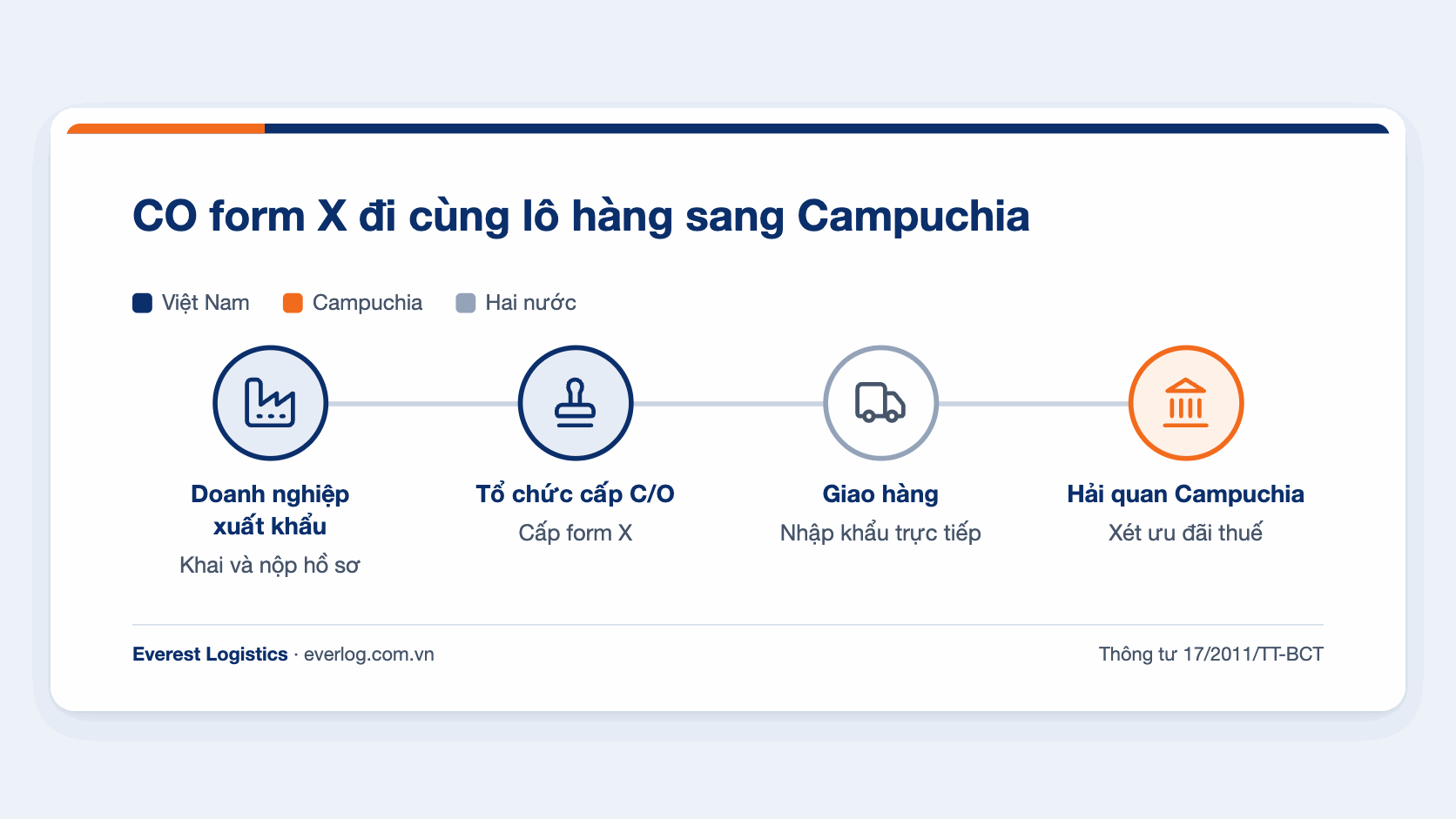Click the 'Thông tư 17/2011/TT-BCT' reference
Screen dimensions: 1456x819
[x=1211, y=655]
